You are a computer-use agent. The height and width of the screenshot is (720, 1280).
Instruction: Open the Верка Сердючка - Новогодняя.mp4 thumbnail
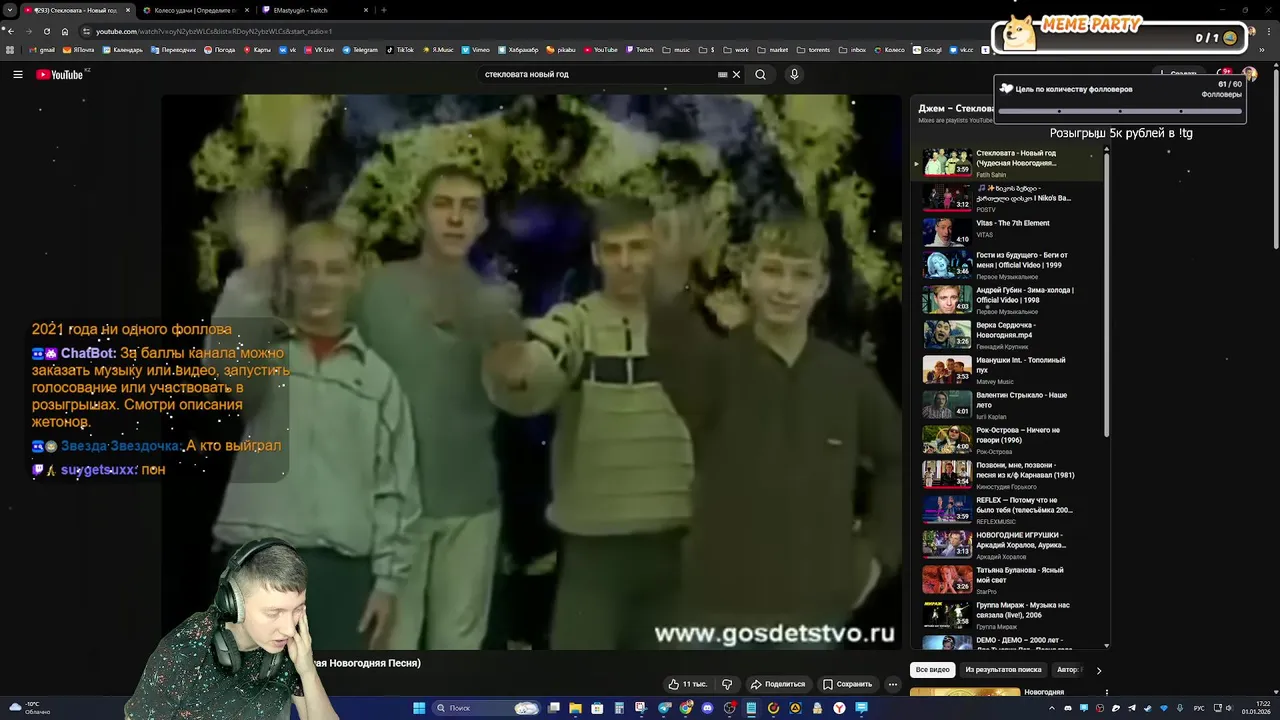click(x=946, y=335)
